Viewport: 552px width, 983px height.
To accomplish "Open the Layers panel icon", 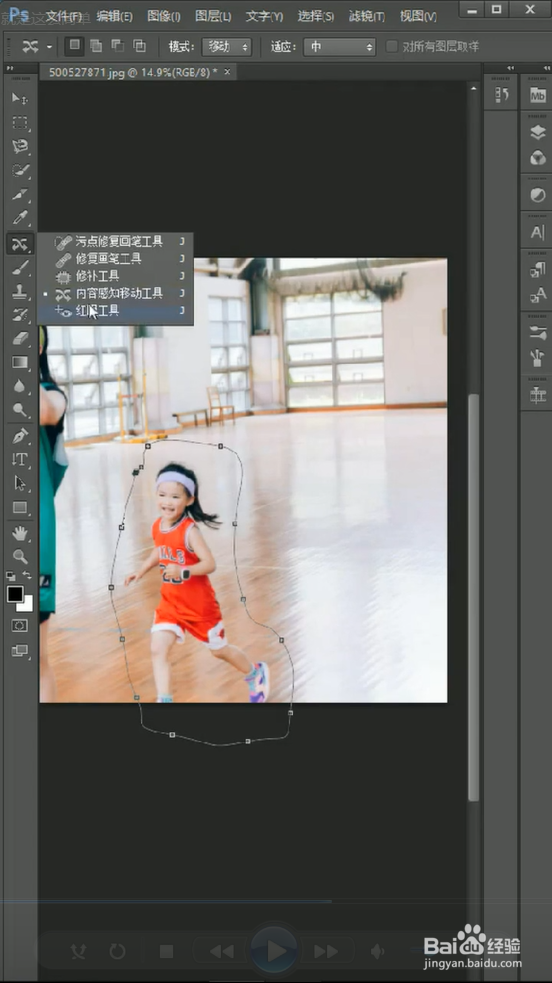I will click(538, 132).
